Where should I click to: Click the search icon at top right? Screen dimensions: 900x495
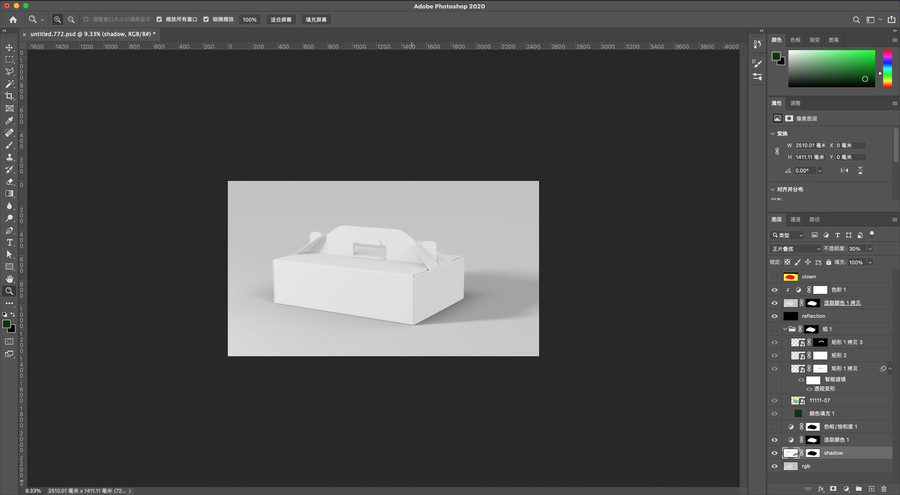click(x=856, y=20)
